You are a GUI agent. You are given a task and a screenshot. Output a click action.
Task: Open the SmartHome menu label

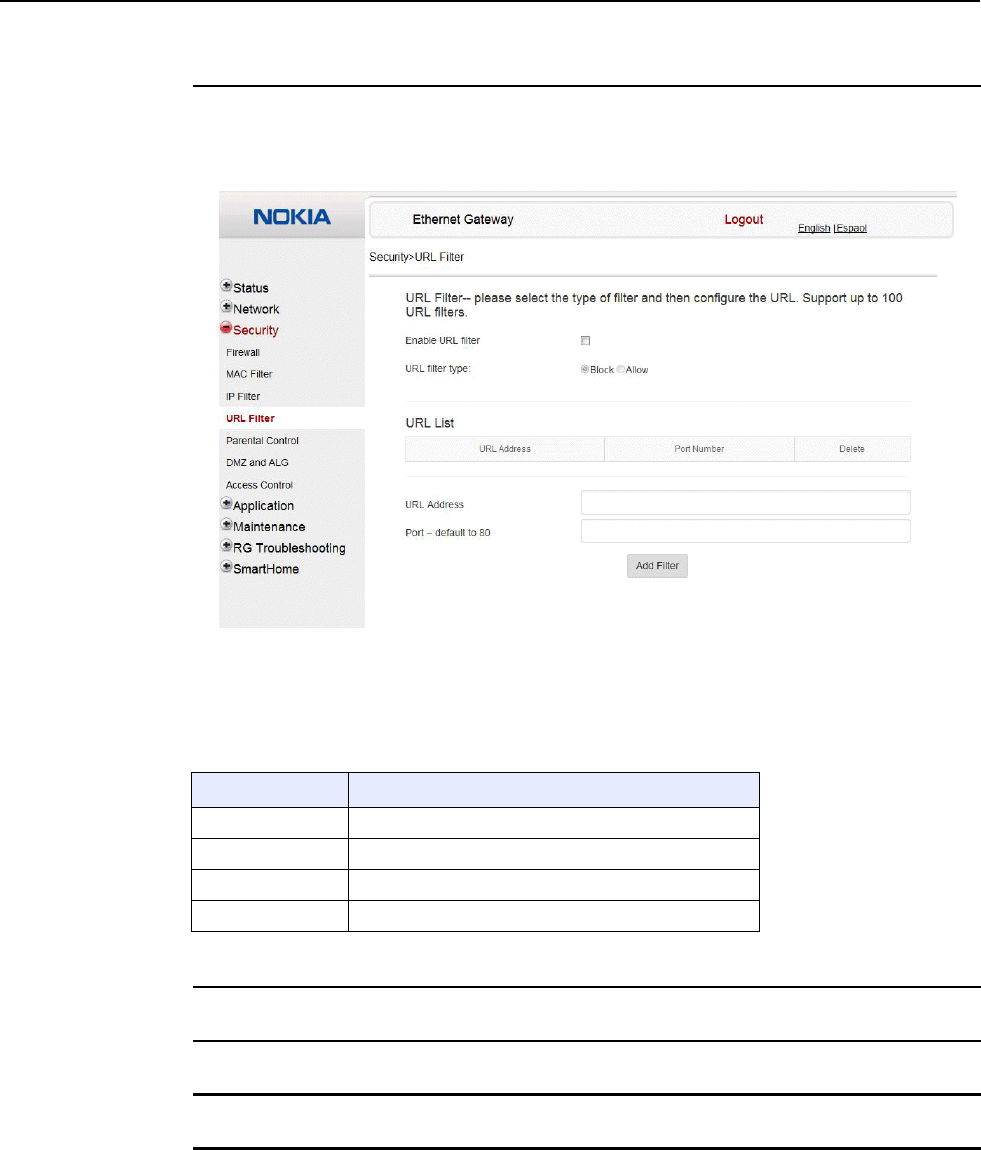click(266, 570)
